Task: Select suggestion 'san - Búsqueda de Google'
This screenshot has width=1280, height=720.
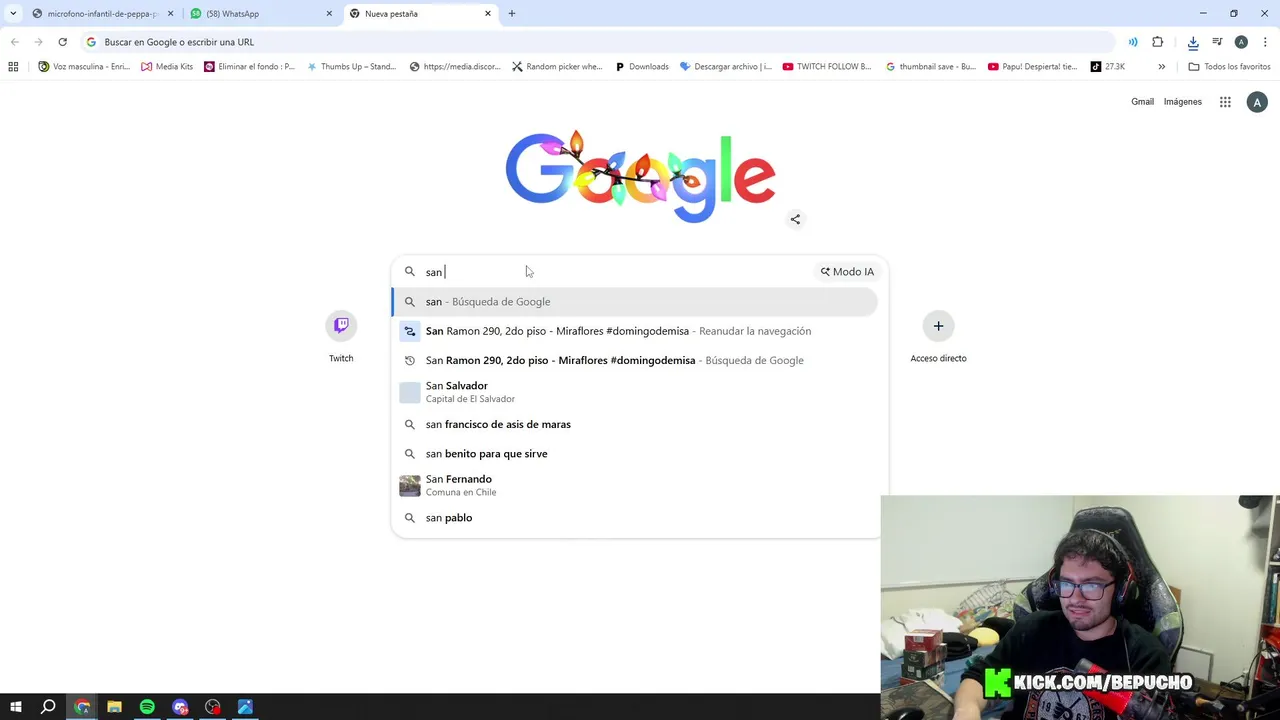Action: tap(635, 302)
